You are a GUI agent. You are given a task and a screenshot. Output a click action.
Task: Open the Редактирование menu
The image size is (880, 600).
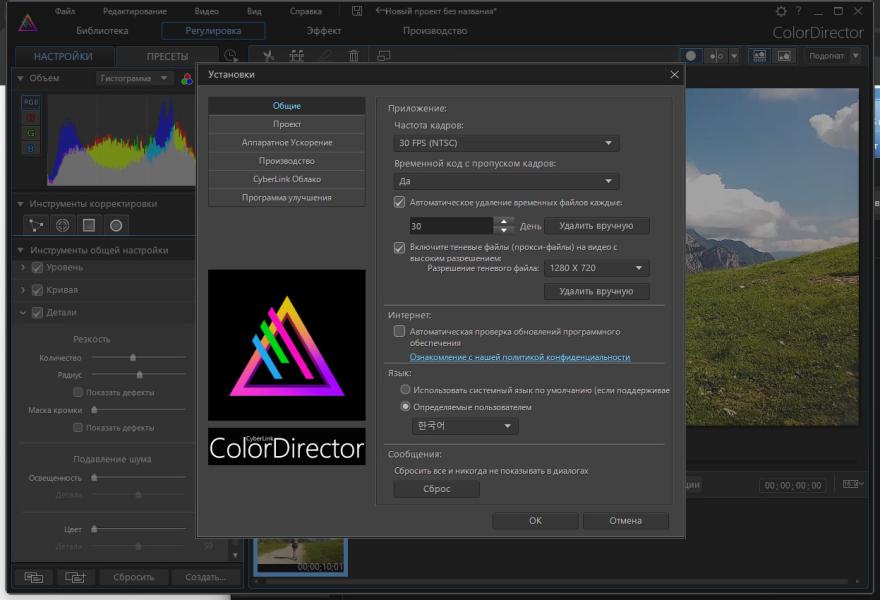coord(135,11)
